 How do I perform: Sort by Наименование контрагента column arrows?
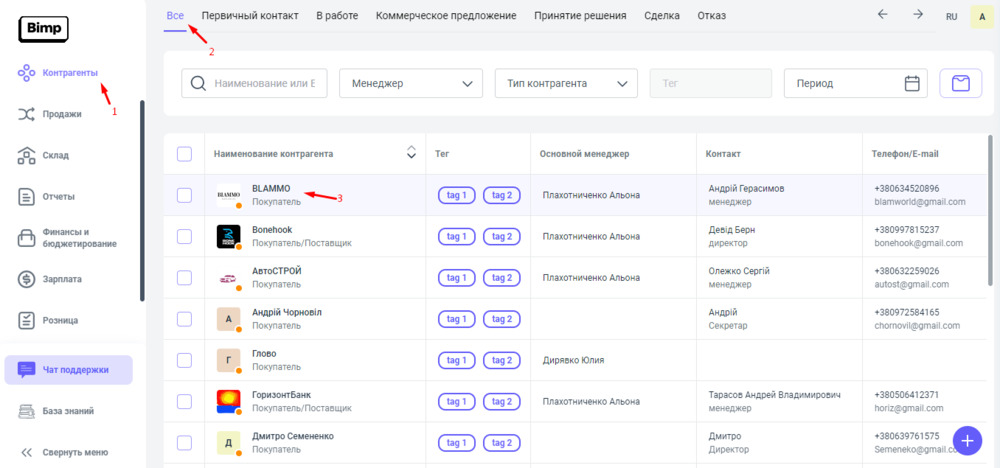click(410, 153)
